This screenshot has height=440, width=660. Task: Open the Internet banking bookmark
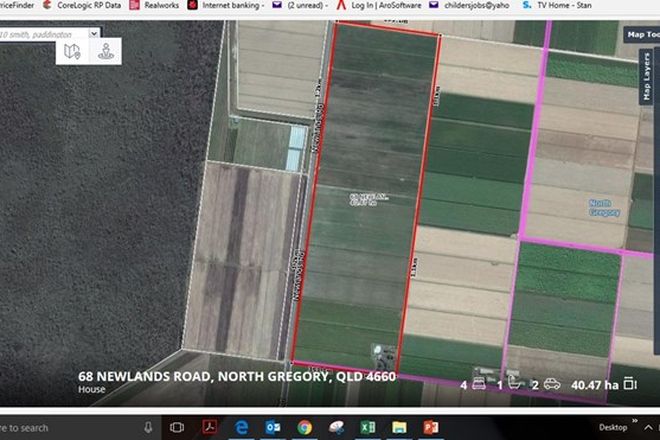228,5
